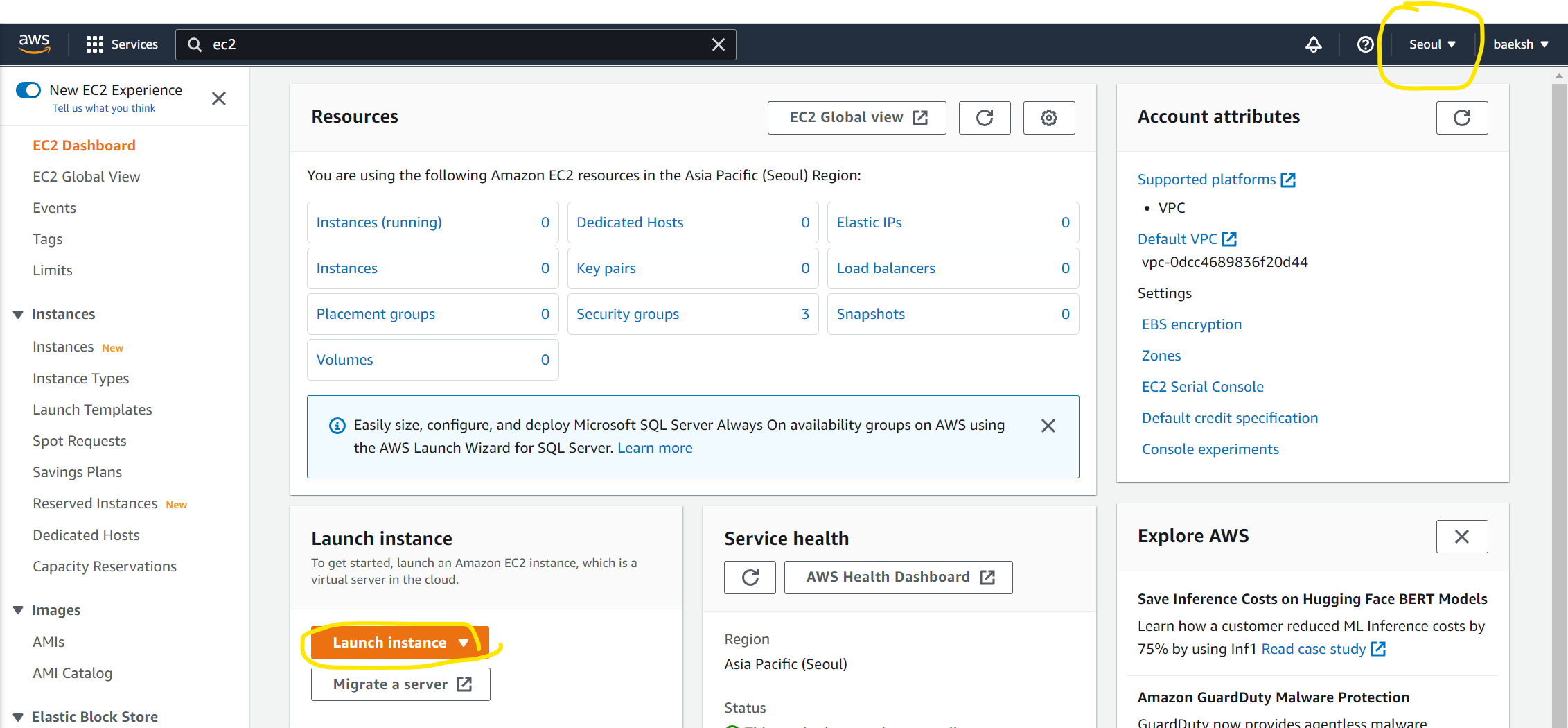Image resolution: width=1568 pixels, height=728 pixels.
Task: Open Instances (running) resource link
Action: pyautogui.click(x=379, y=223)
